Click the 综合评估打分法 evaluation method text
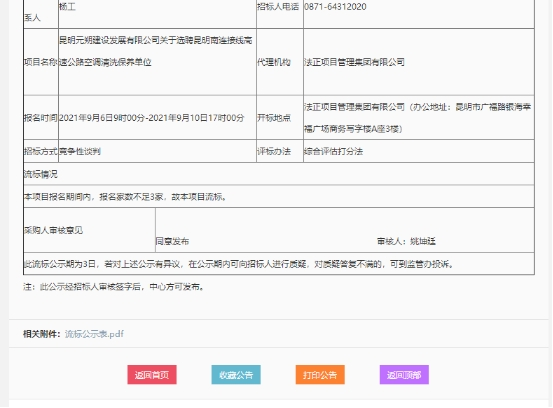Viewport: 553px width, 408px height. click(x=333, y=151)
